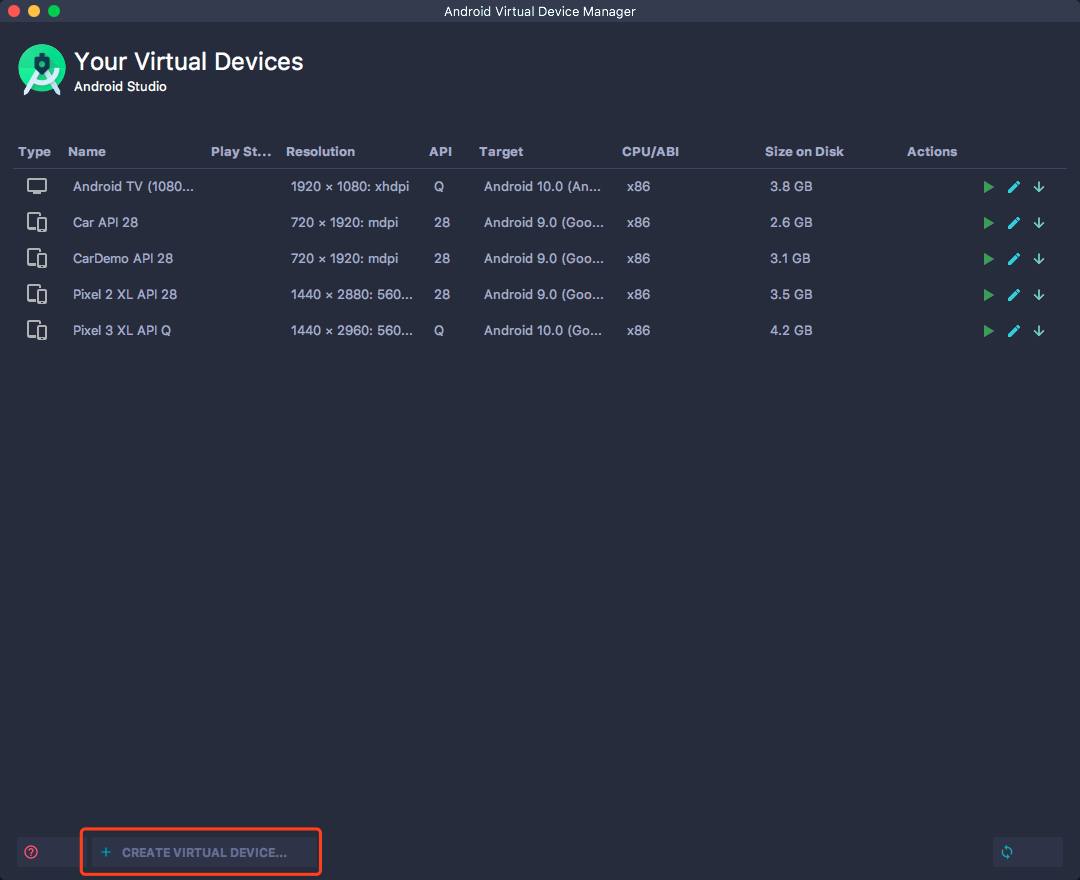Screen dimensions: 1080x880
Task: Select the Android TV (1080... device name
Action: coord(133,187)
